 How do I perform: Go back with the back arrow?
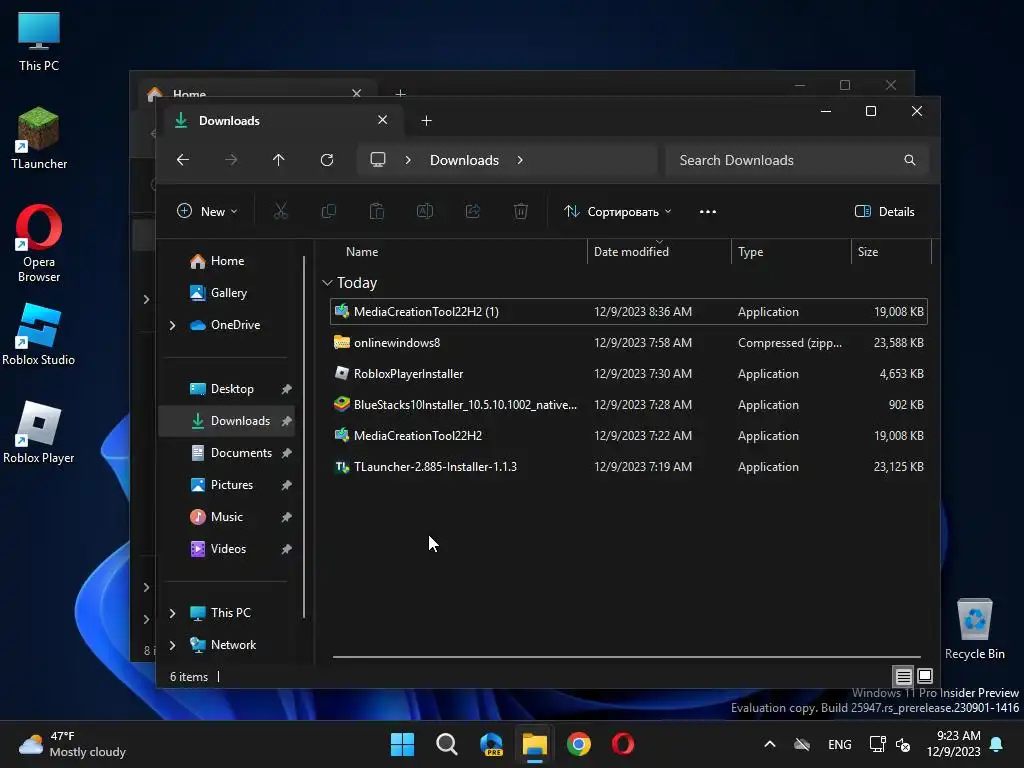(x=183, y=160)
